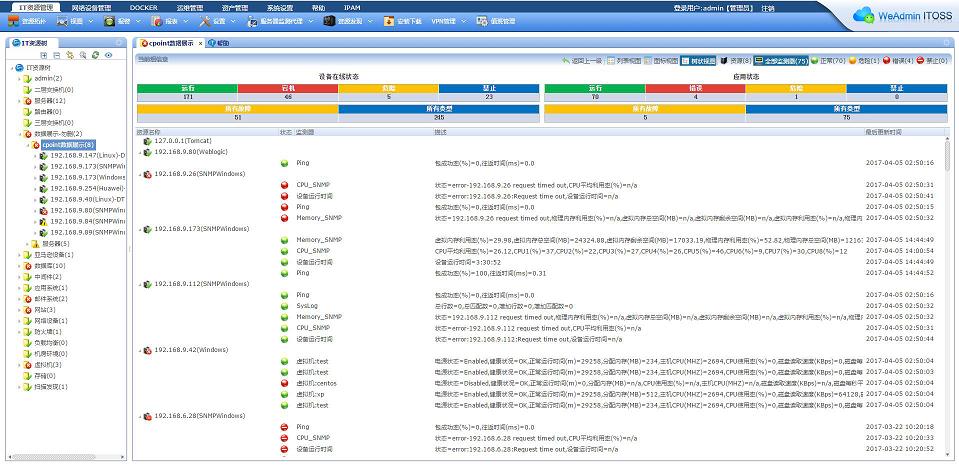Viewport: 959px width, 465px height.
Task: Switch to the 帮助 content tab
Action: (x=220, y=44)
